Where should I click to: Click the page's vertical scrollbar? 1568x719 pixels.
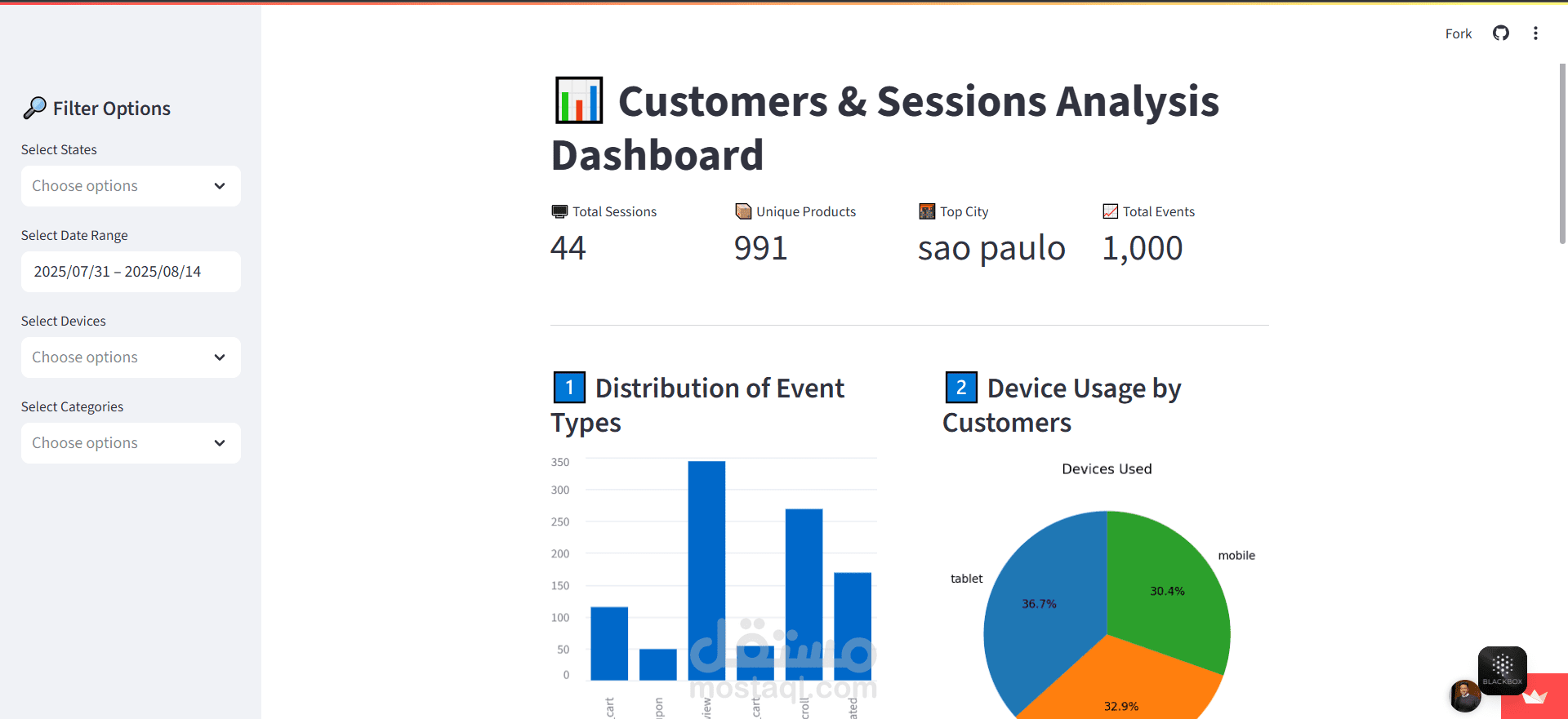1562,155
